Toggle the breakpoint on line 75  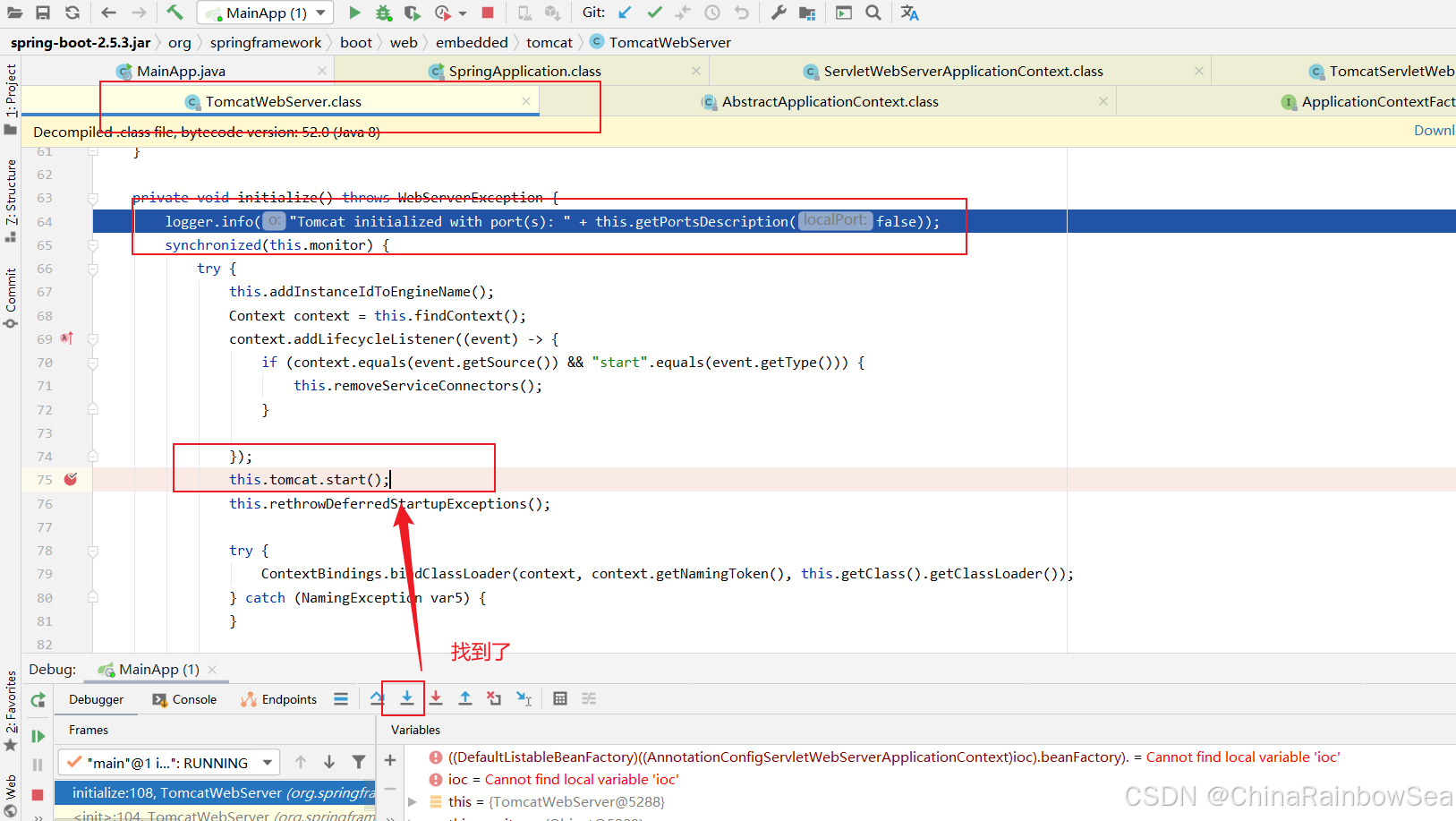(71, 480)
